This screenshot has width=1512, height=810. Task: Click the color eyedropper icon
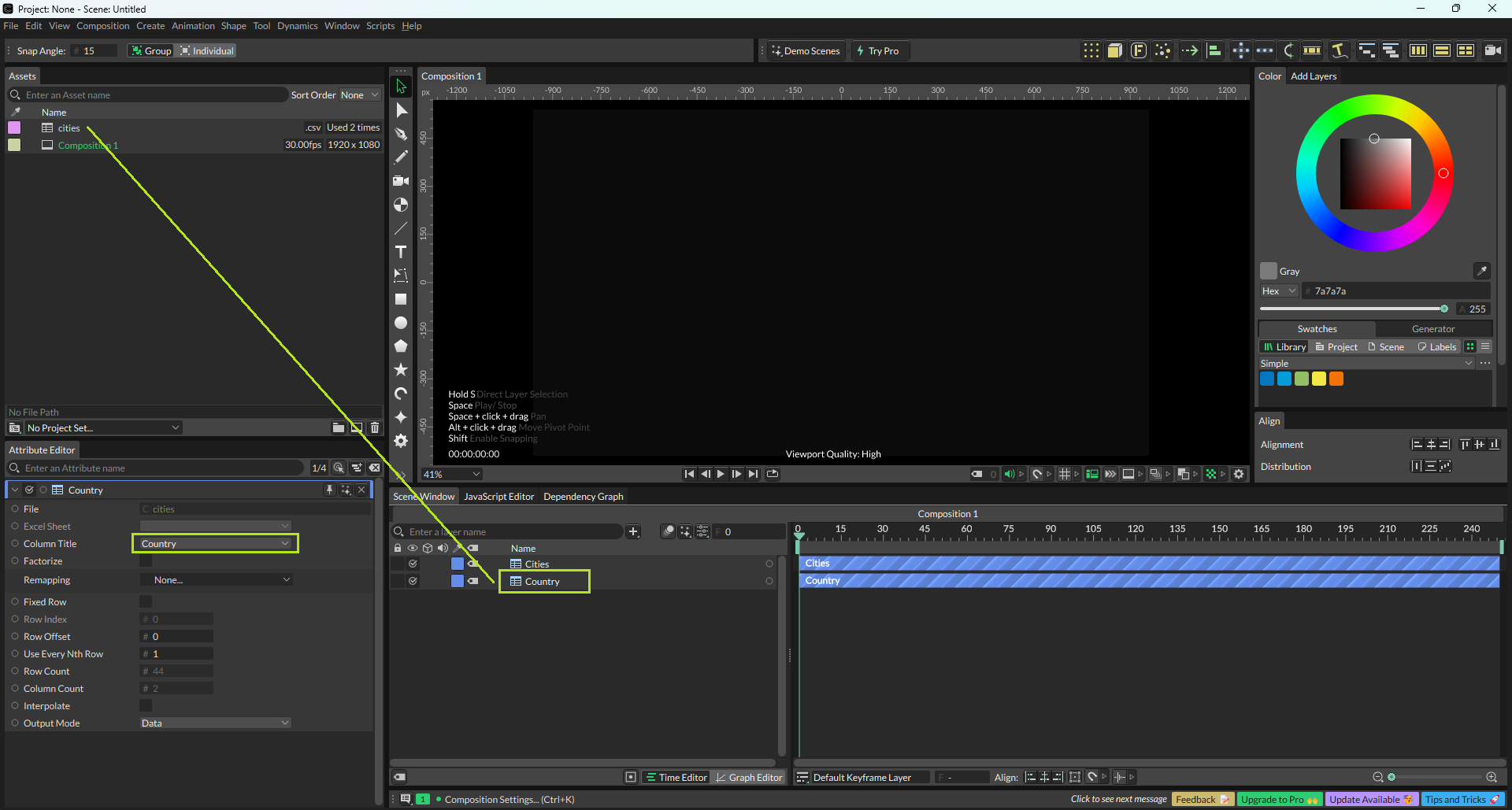click(x=1481, y=271)
